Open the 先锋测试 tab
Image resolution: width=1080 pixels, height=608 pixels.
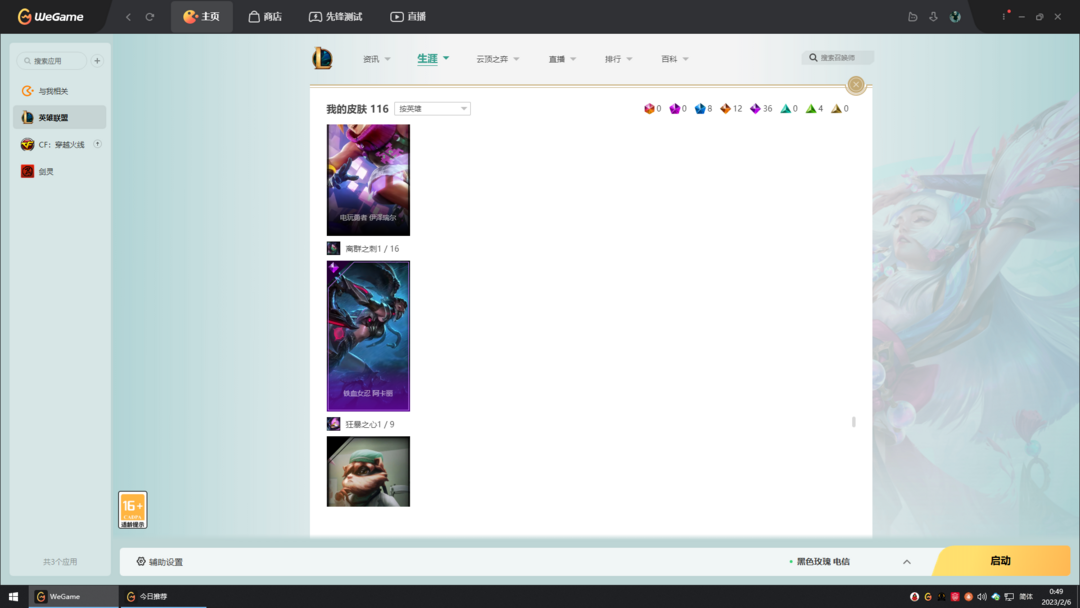pos(335,17)
